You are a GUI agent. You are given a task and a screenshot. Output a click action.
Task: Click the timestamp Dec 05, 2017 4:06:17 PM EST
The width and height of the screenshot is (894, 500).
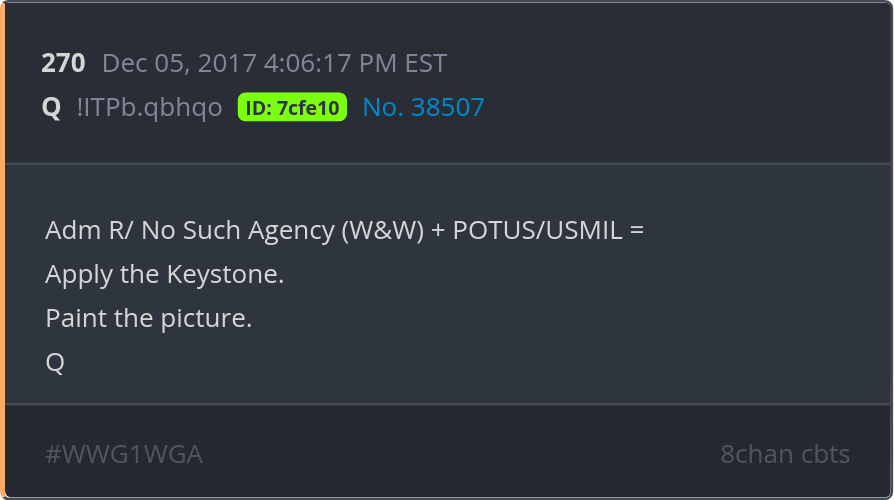pyautogui.click(x=274, y=63)
